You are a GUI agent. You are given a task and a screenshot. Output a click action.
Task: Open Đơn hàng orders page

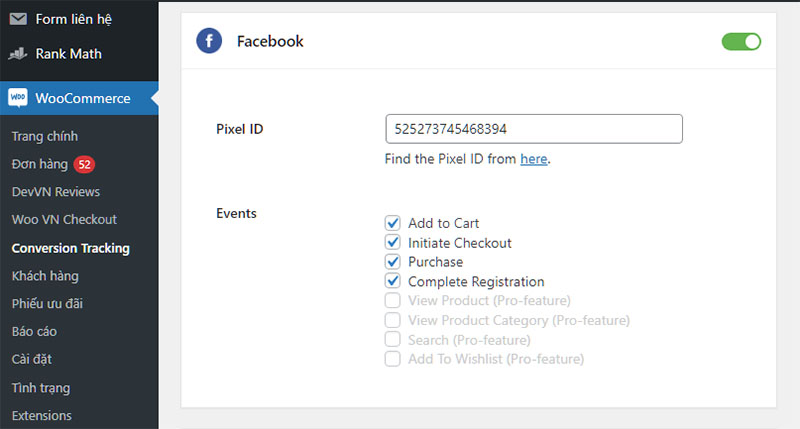pos(40,164)
